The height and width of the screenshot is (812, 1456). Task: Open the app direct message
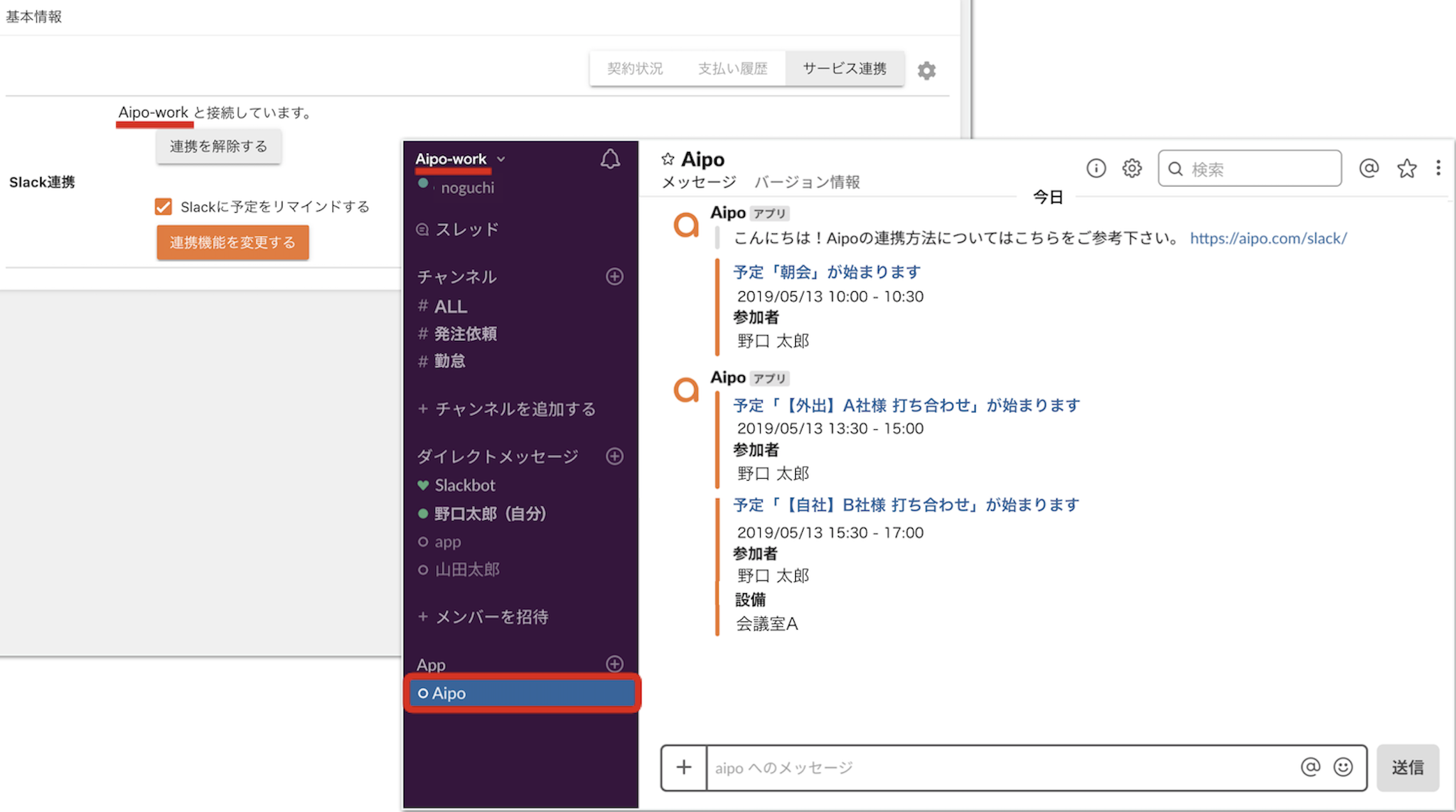point(439,542)
